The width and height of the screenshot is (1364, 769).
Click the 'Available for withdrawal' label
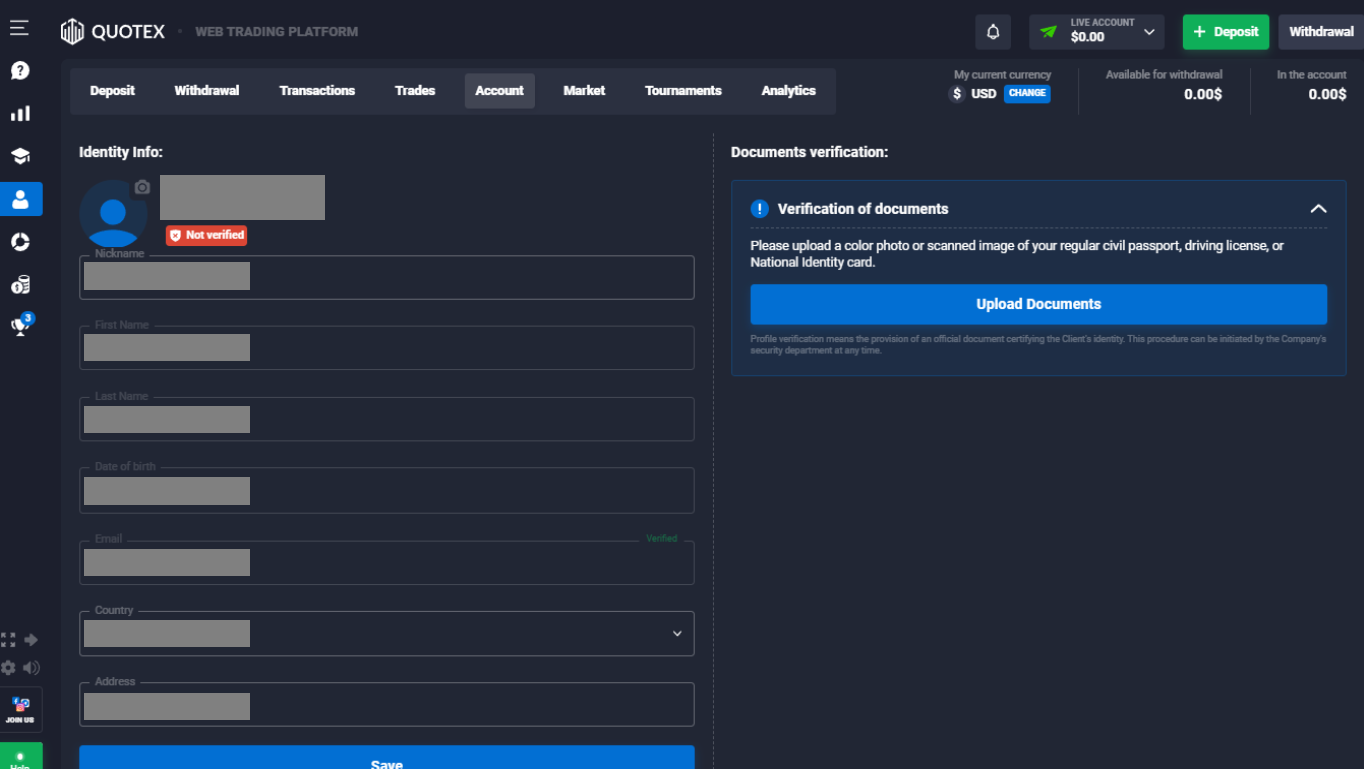(x=1164, y=75)
